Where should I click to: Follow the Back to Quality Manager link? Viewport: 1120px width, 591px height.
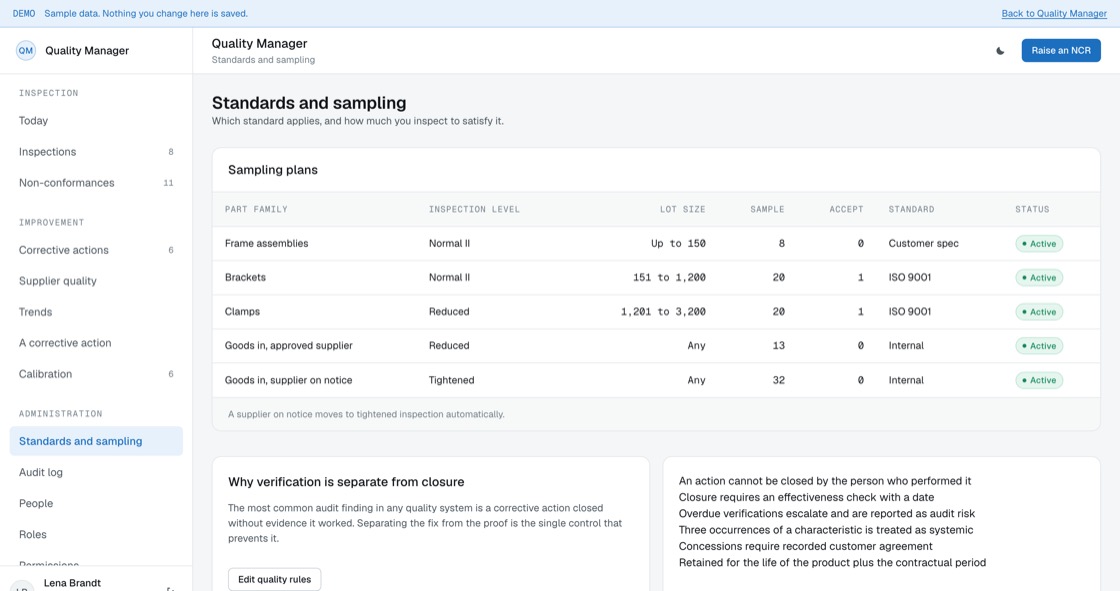click(1054, 14)
